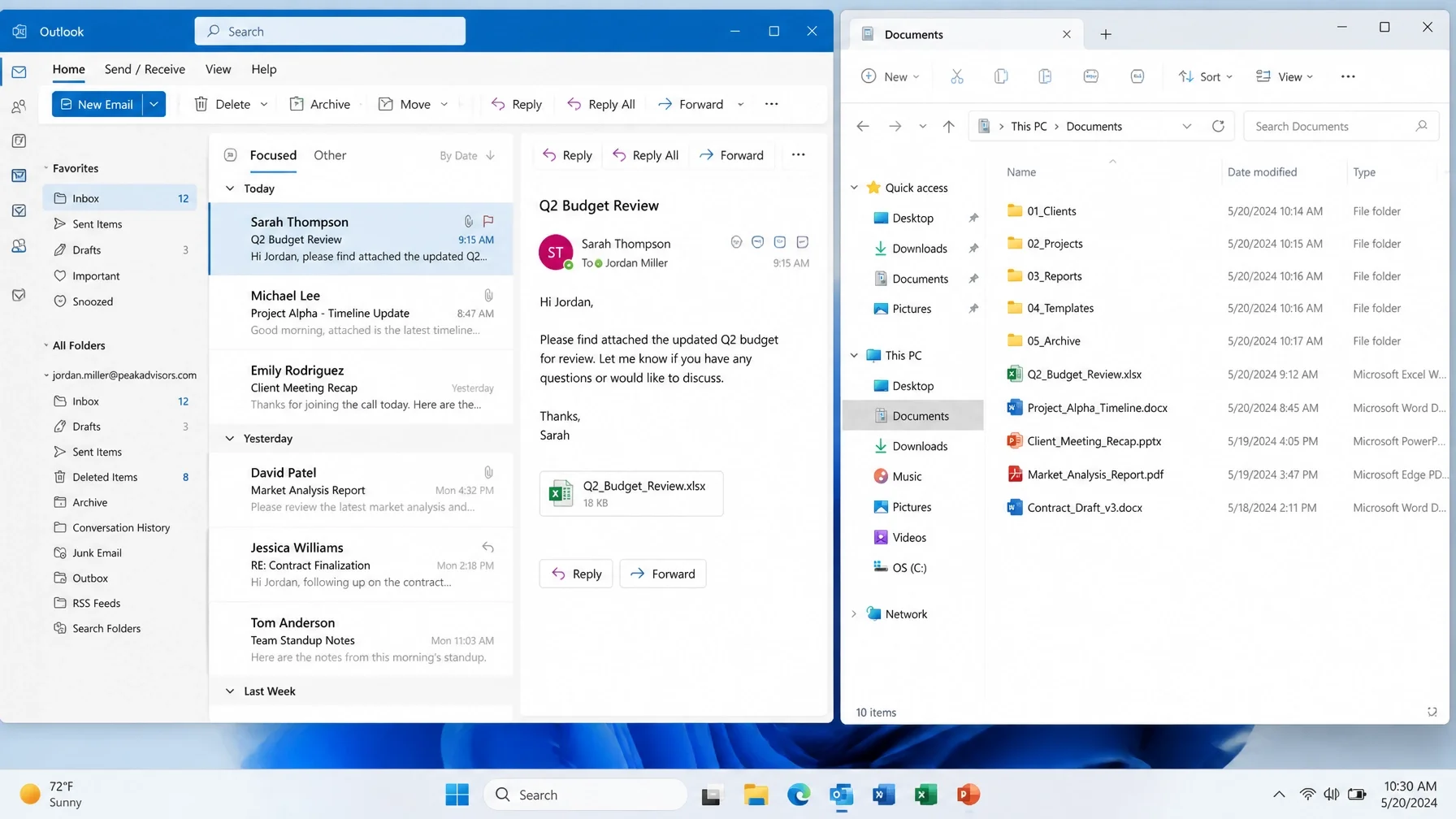Open the Send / Receive tab

145,69
